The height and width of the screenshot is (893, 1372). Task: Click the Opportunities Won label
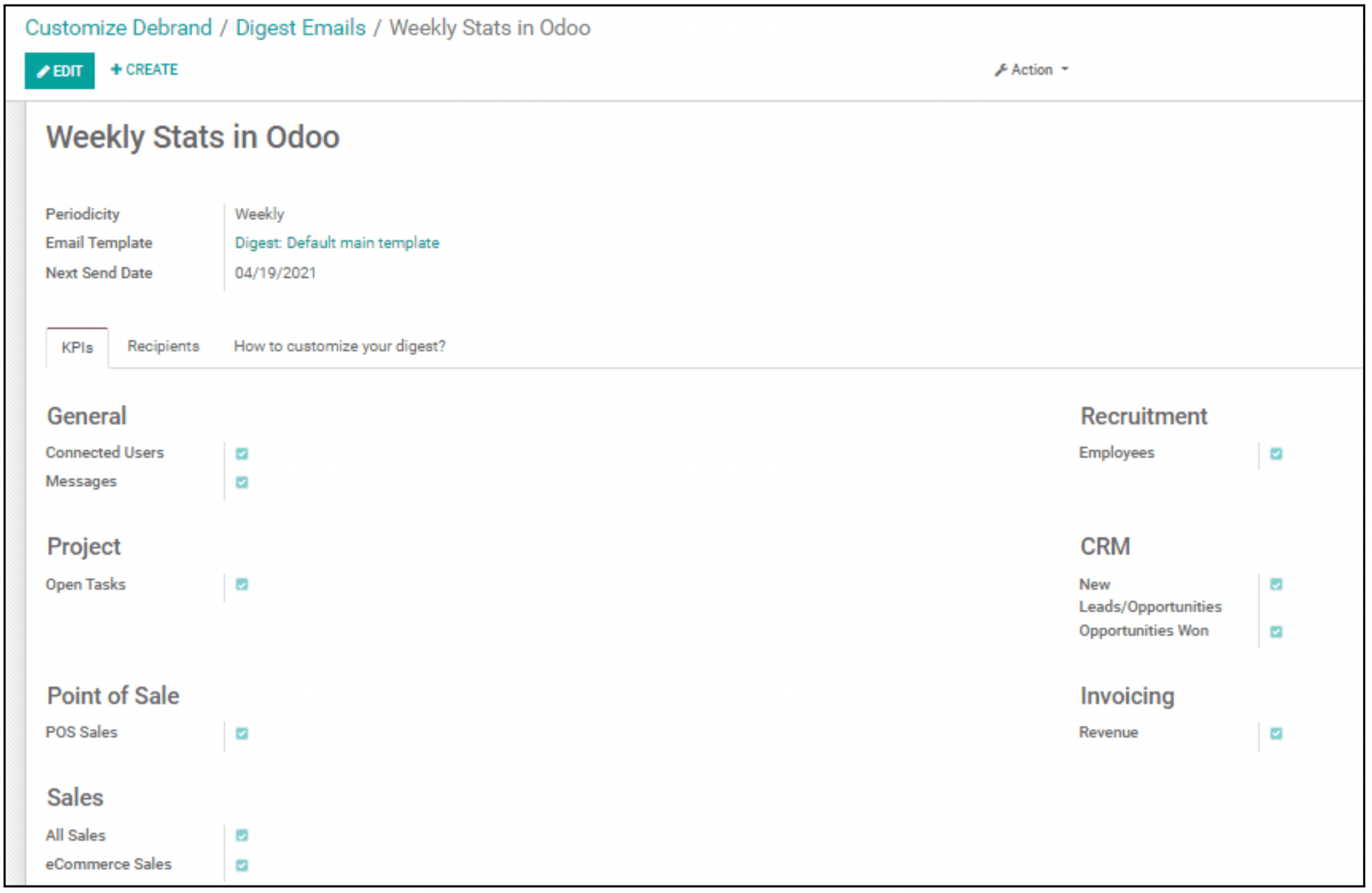click(x=1144, y=630)
